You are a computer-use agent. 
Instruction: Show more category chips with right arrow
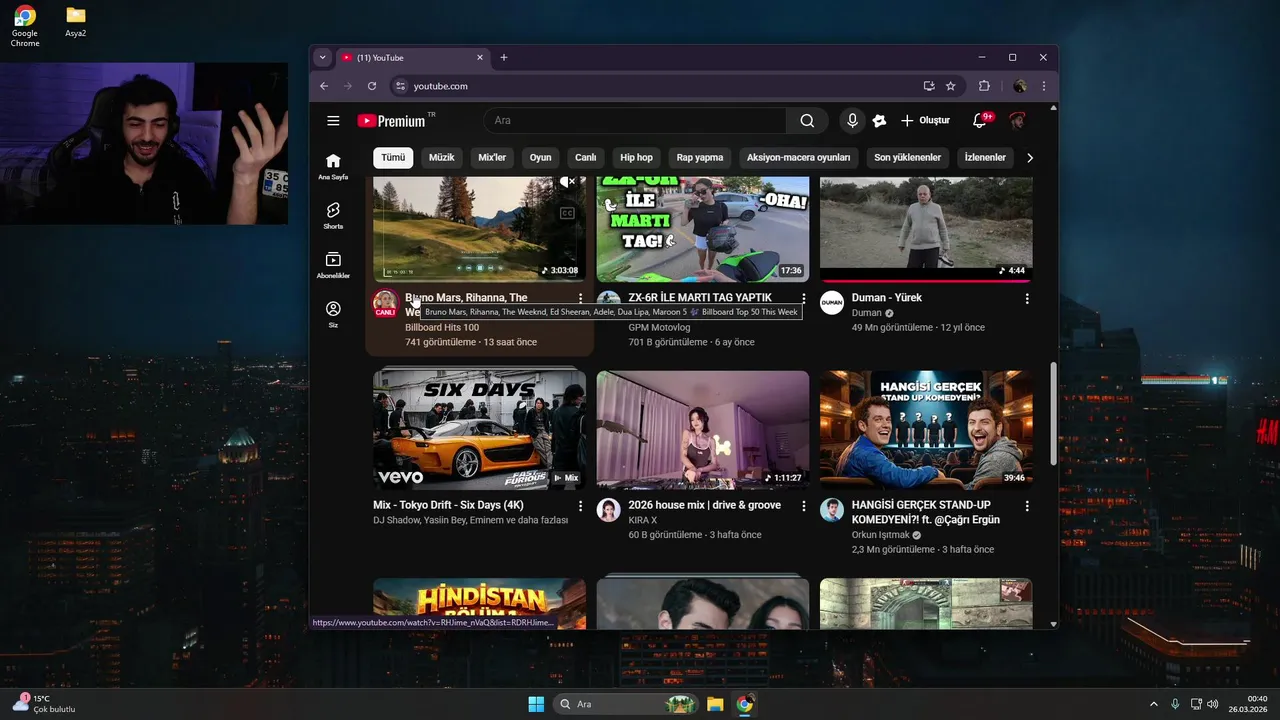(1030, 158)
